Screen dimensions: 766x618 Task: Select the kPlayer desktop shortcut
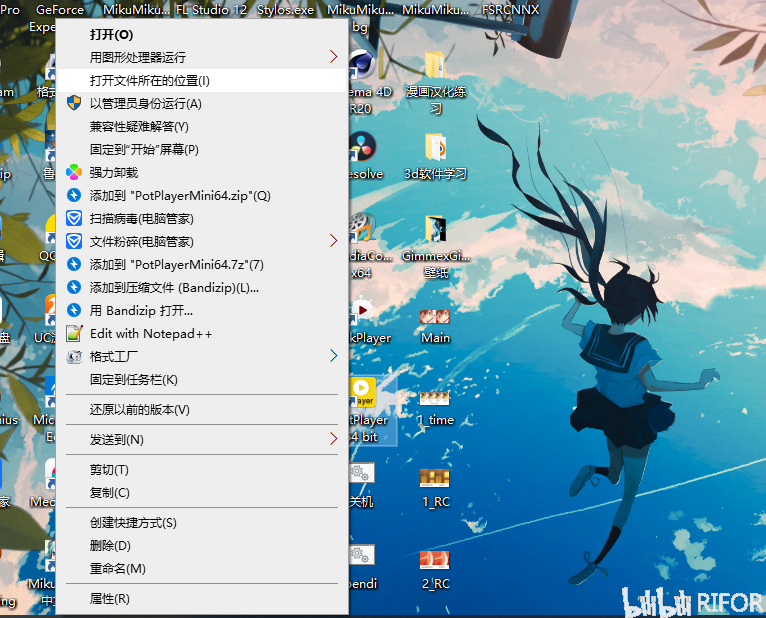[362, 310]
